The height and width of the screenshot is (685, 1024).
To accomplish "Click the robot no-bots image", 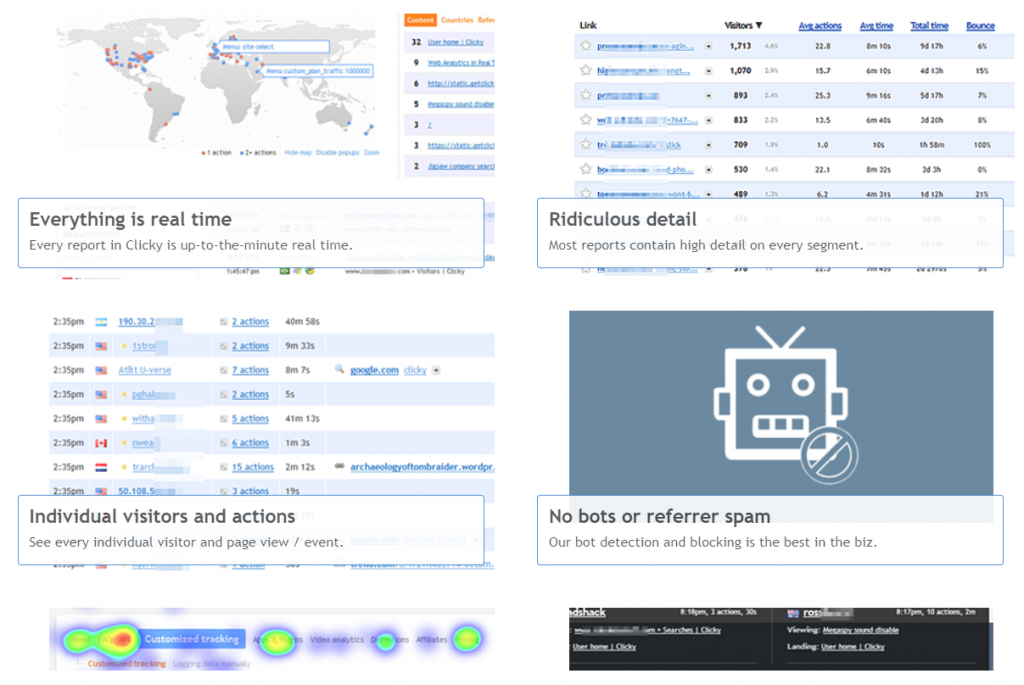I will (781, 403).
